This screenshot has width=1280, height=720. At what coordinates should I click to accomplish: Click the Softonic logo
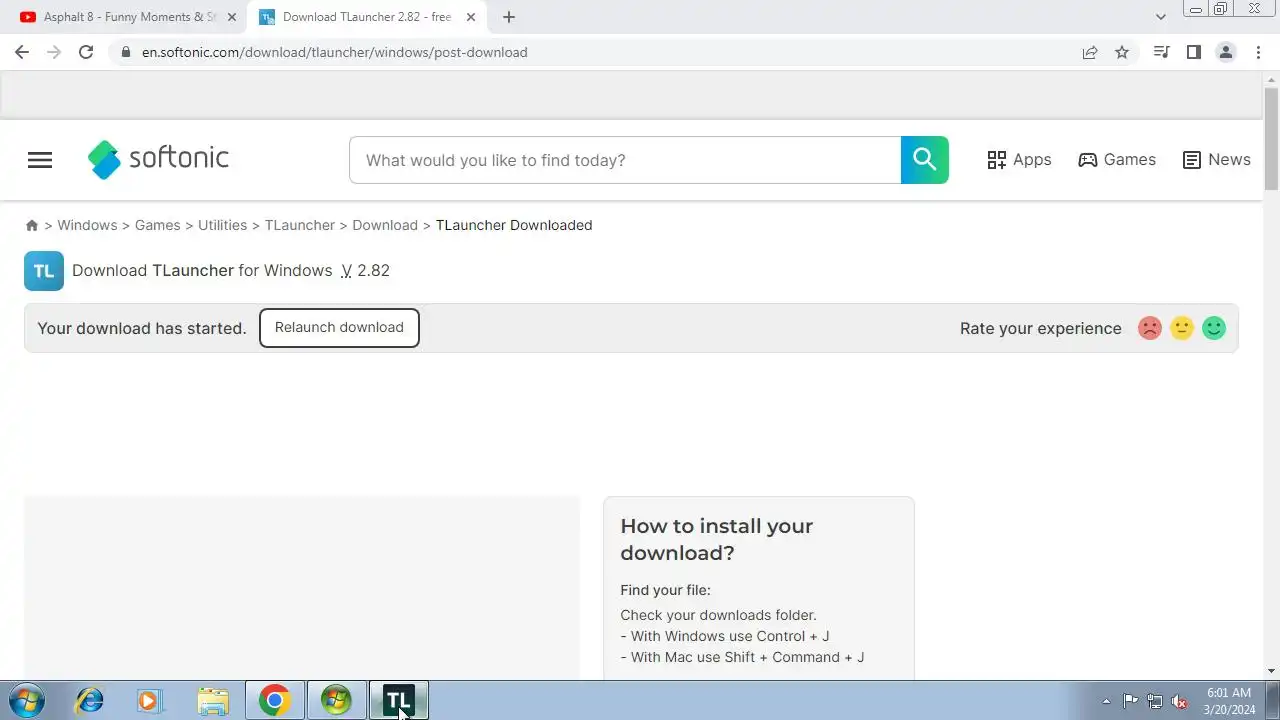(158, 159)
